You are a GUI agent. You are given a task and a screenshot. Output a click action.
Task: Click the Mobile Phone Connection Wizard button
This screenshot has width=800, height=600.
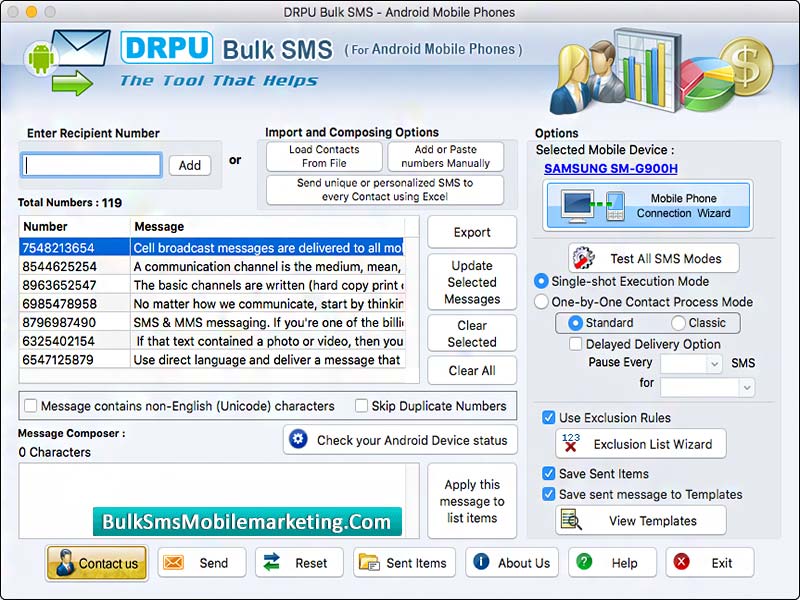point(648,206)
